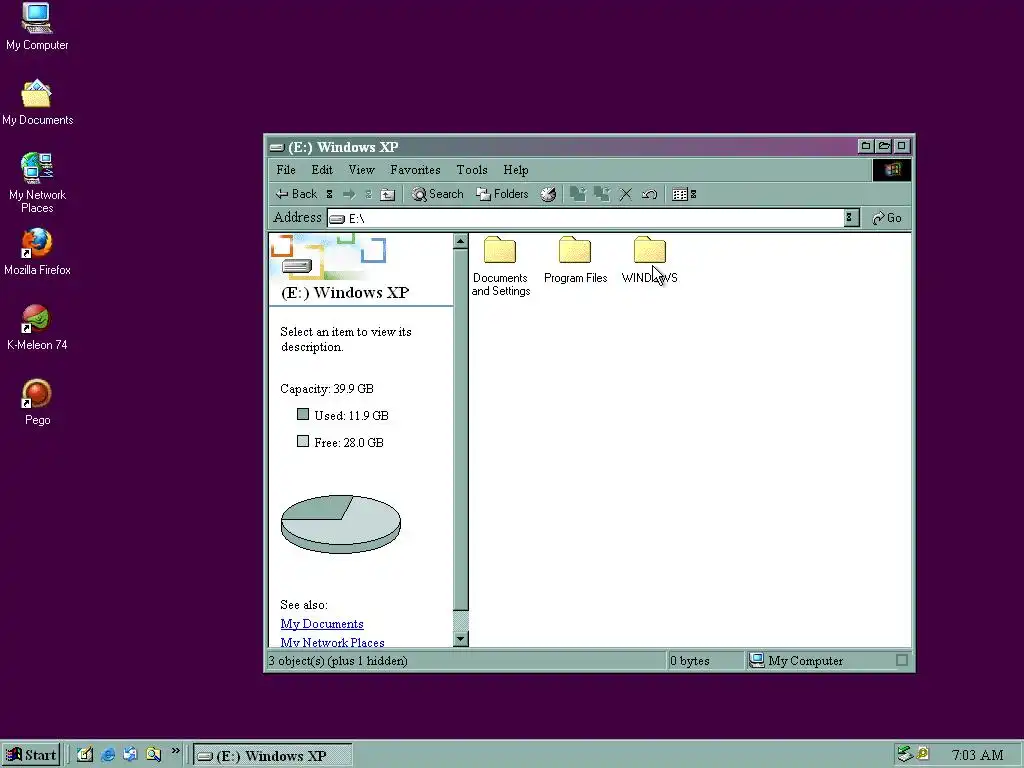Image resolution: width=1024 pixels, height=768 pixels.
Task: Click the 7:03 AM clock
Action: tap(977, 756)
